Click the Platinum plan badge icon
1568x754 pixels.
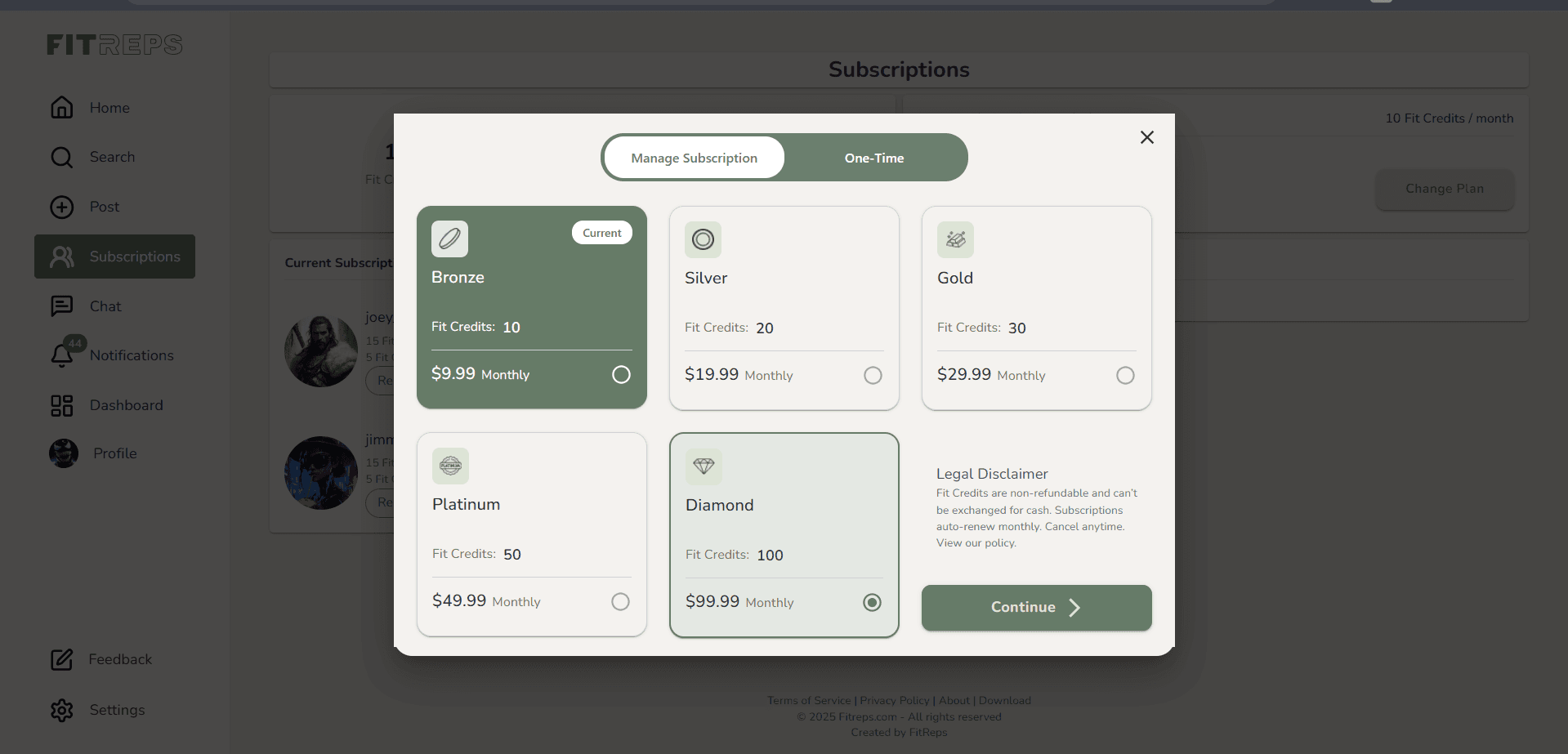tap(450, 466)
